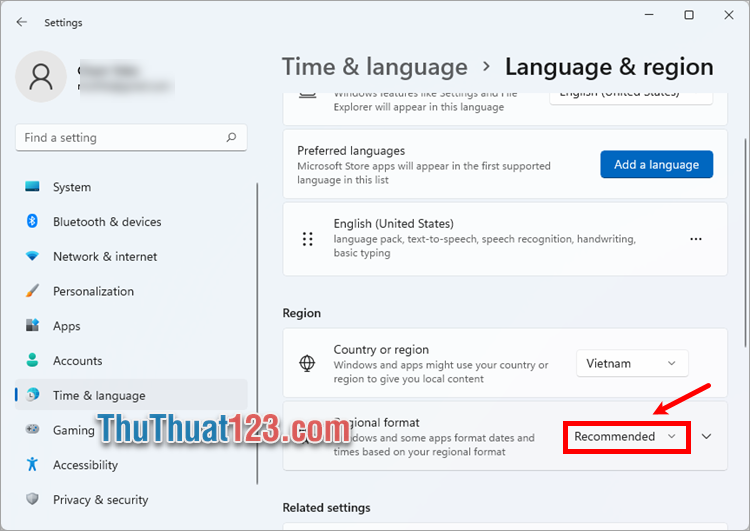Click the Privacy shield icon
Screen dimensions: 750x531
coord(32,499)
